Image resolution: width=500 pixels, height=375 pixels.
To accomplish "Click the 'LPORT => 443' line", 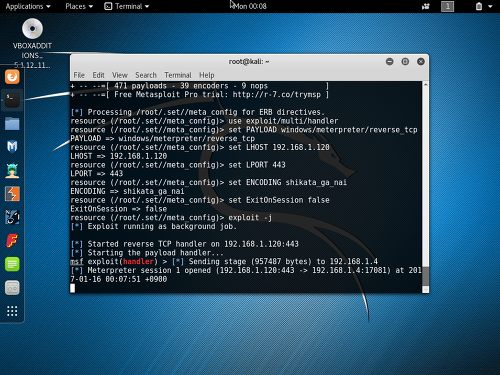I will (97, 174).
